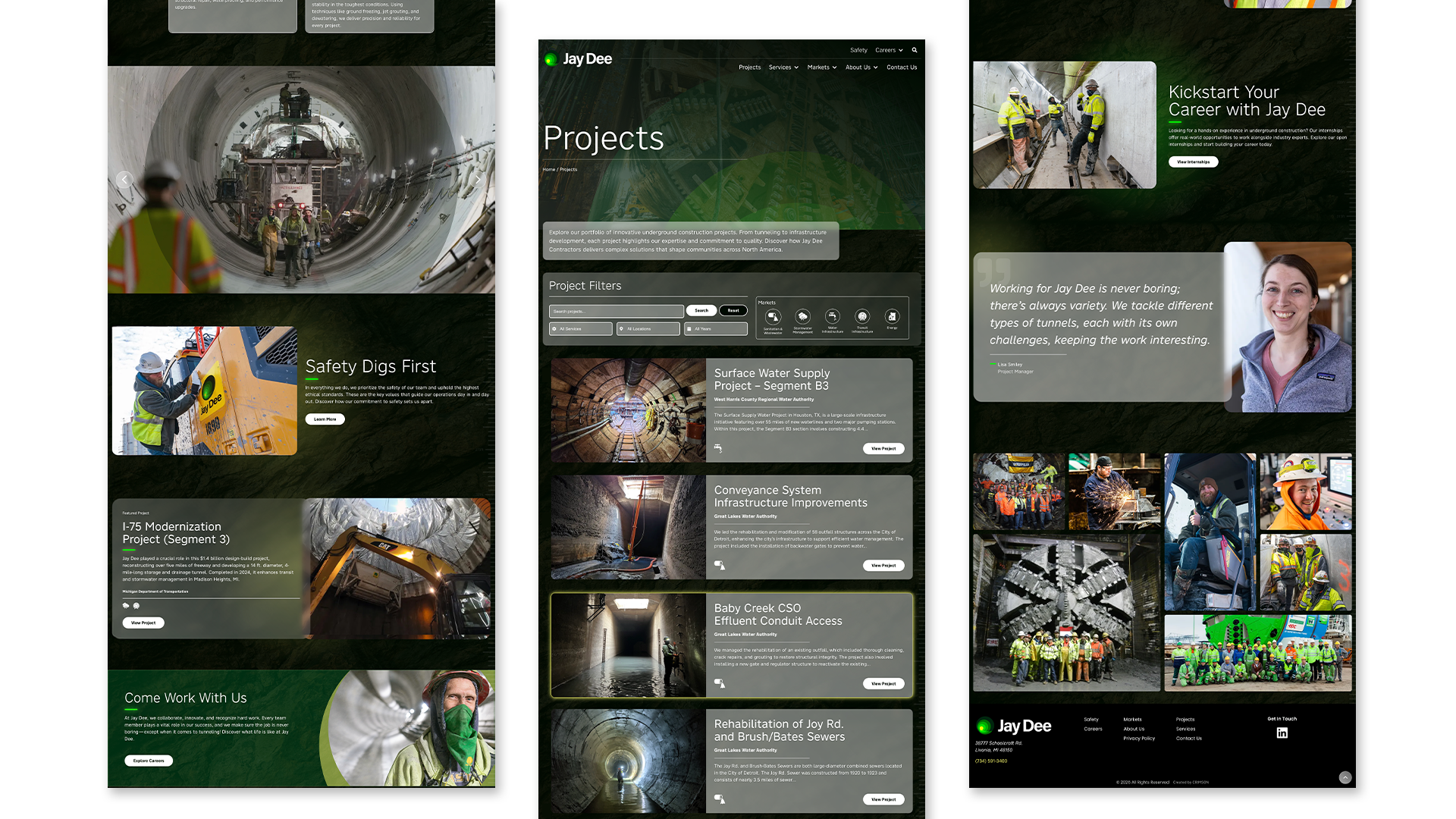This screenshot has height=819, width=1456.
Task: Click View Project on I-75 Modernization card
Action: pos(143,623)
